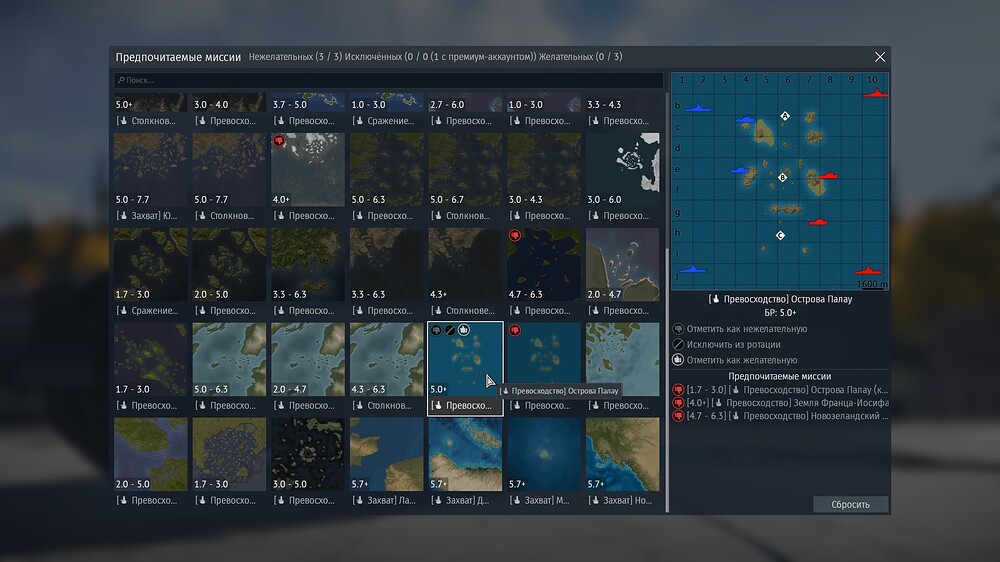This screenshot has height=562, width=1000.
Task: Click the like icon on the hovered Palau tile
Action: coord(464,330)
